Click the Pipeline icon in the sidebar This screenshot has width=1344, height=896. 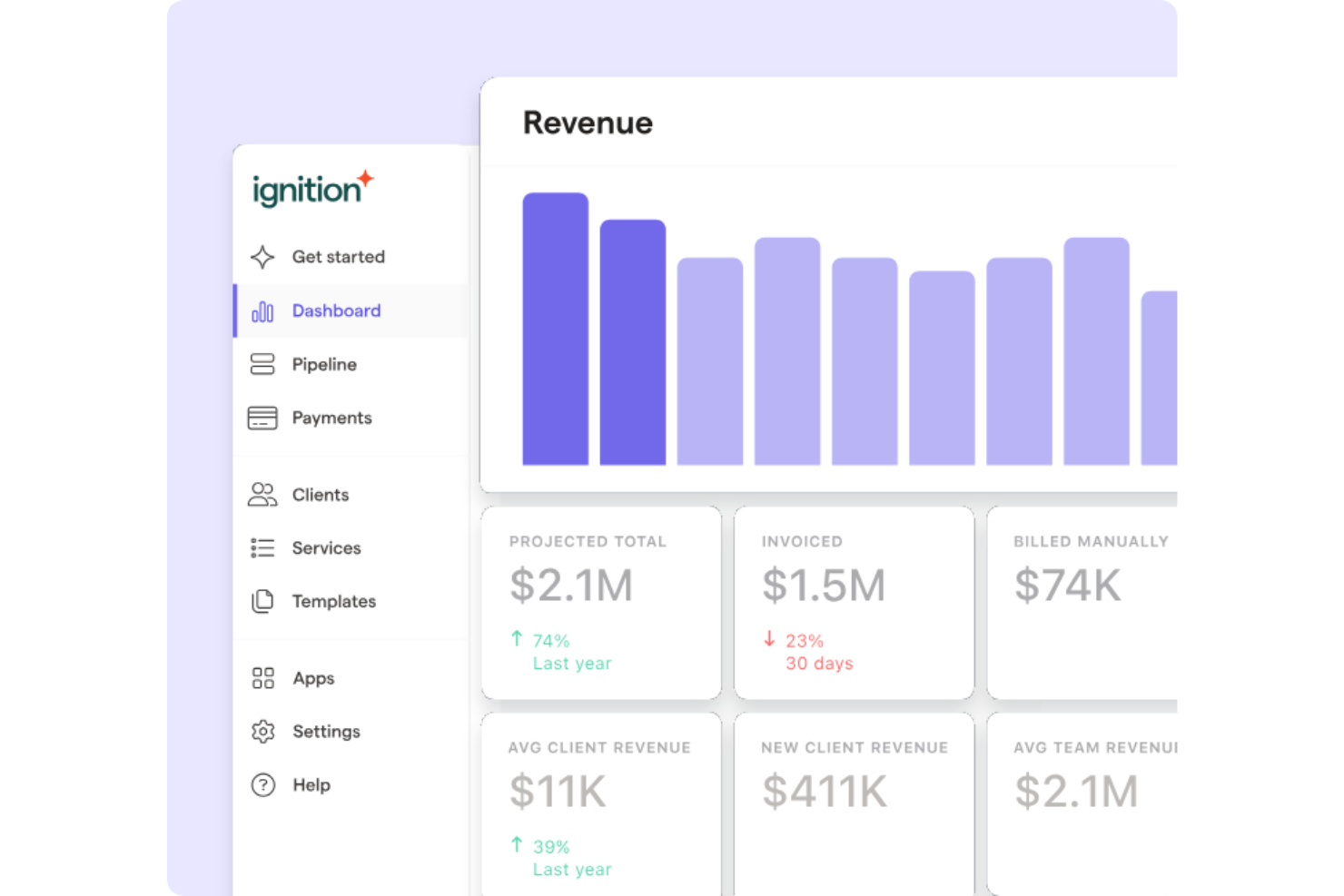pyautogui.click(x=262, y=364)
